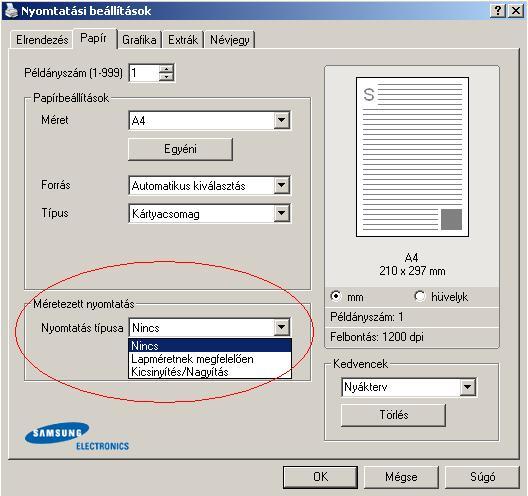Cancel with the Mégse button
528x496 pixels.
pyautogui.click(x=401, y=477)
